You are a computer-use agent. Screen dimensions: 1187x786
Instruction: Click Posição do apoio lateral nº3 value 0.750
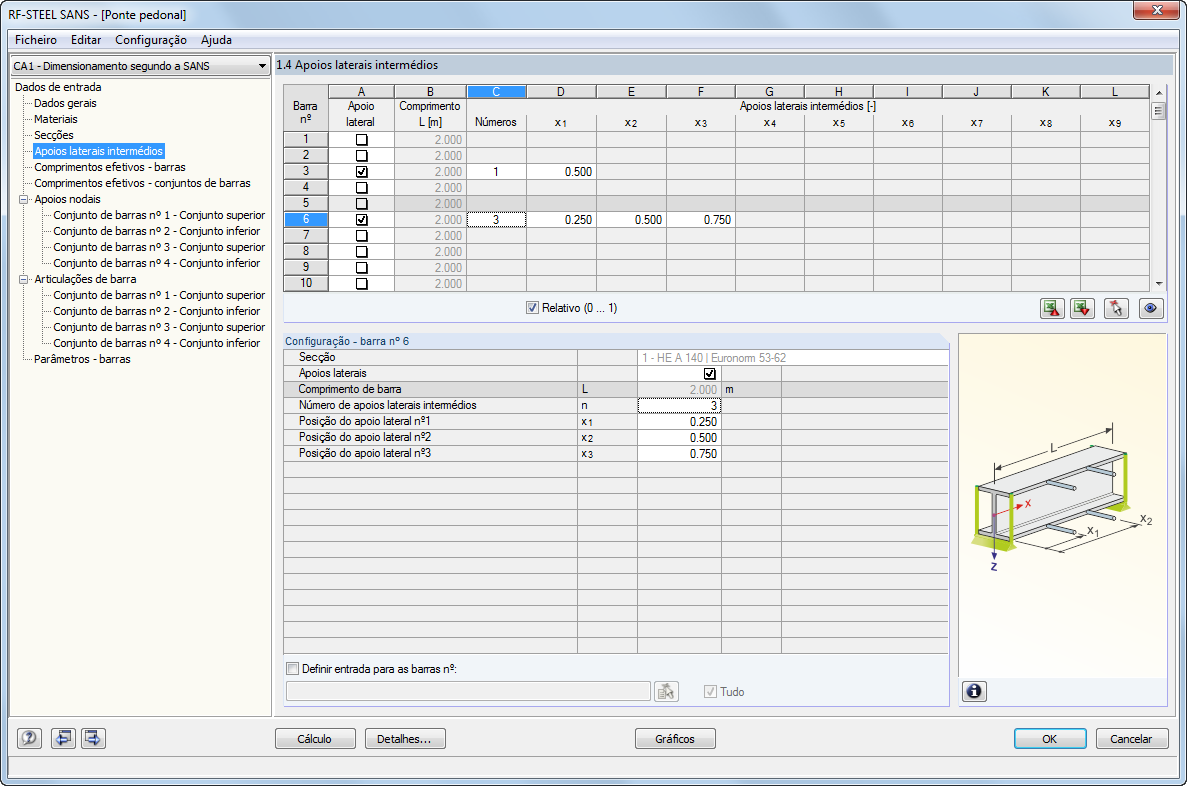click(679, 454)
